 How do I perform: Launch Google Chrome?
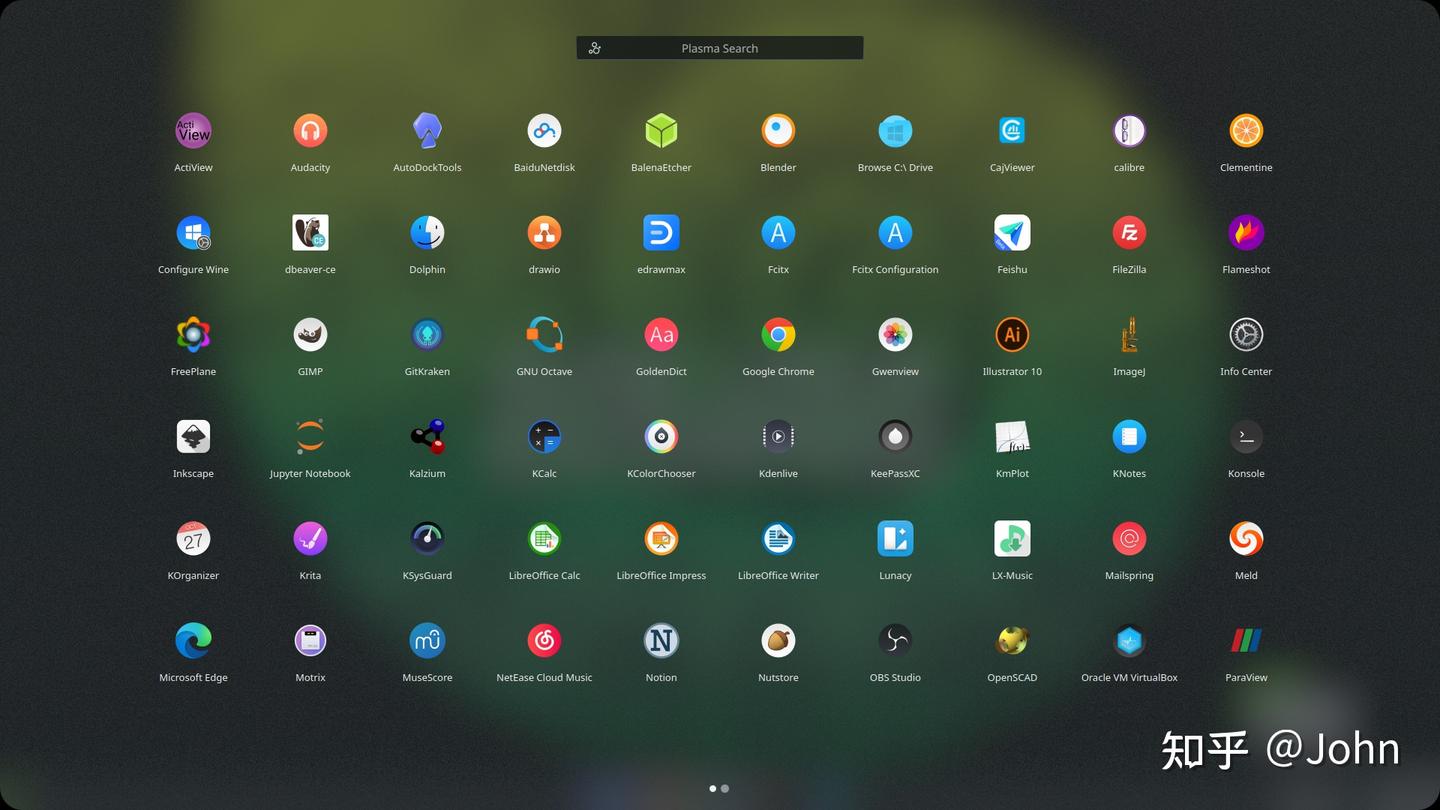(778, 335)
